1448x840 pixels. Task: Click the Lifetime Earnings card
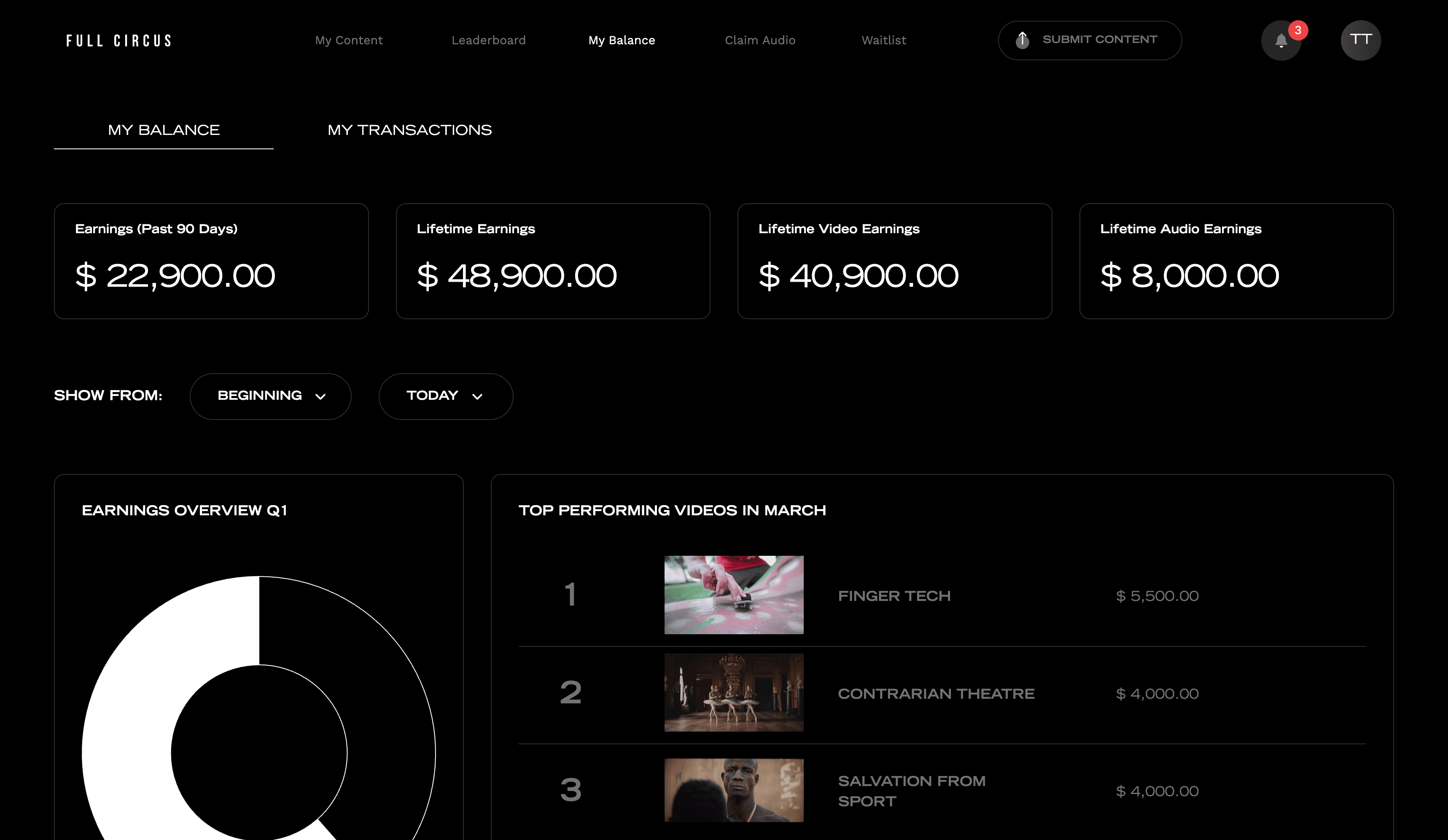pos(553,261)
